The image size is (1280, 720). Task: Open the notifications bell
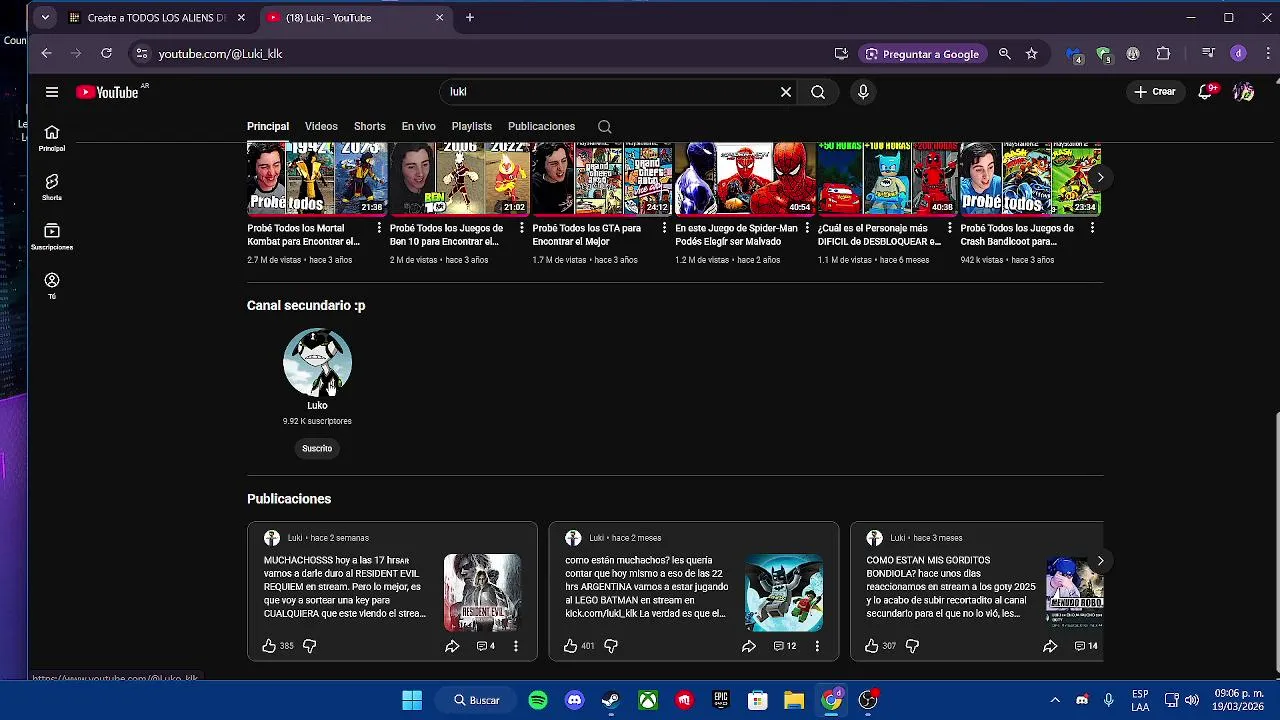[1207, 91]
